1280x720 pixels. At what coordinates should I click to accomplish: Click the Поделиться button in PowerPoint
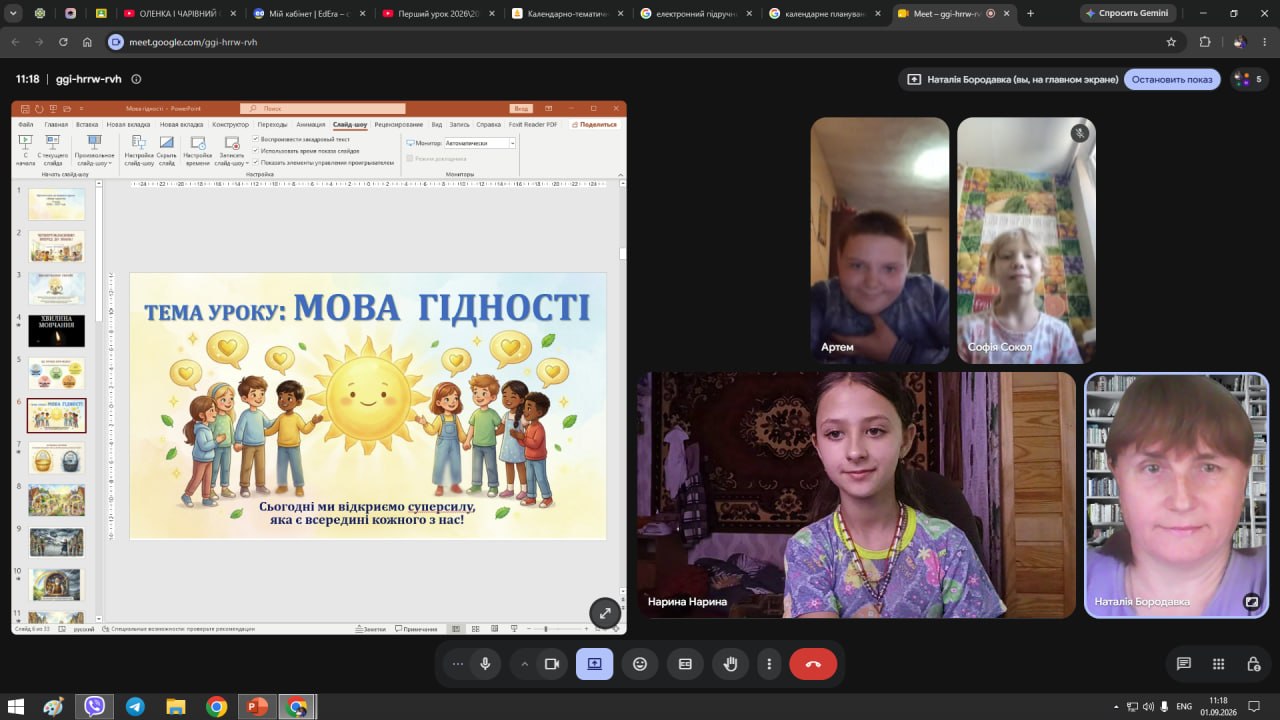(x=595, y=124)
